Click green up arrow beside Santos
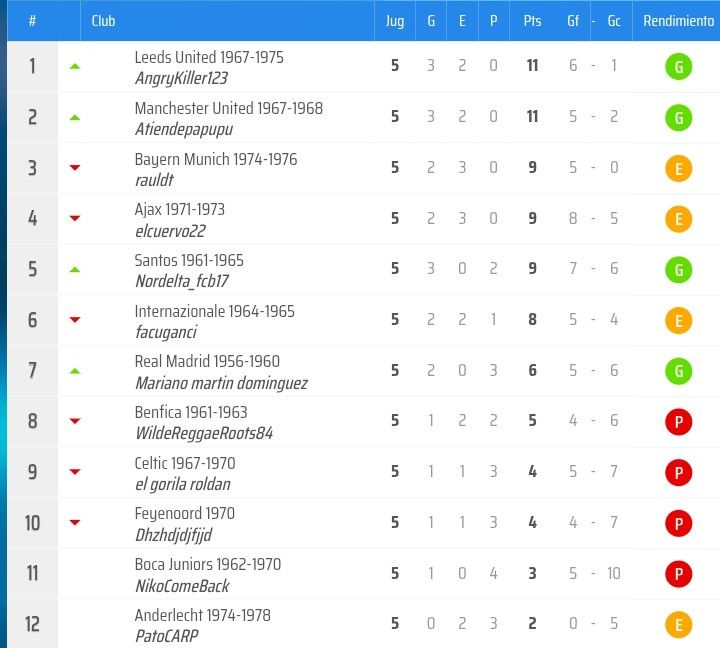The height and width of the screenshot is (648, 720). [x=75, y=270]
